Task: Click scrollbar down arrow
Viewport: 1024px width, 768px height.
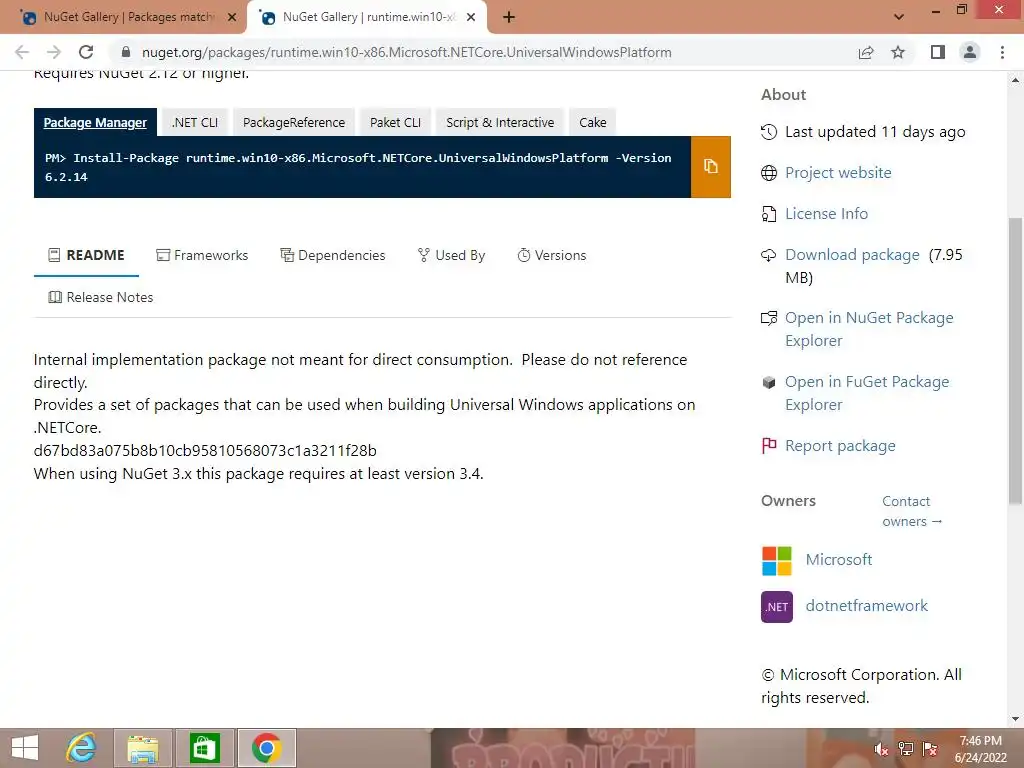Action: (x=1015, y=719)
